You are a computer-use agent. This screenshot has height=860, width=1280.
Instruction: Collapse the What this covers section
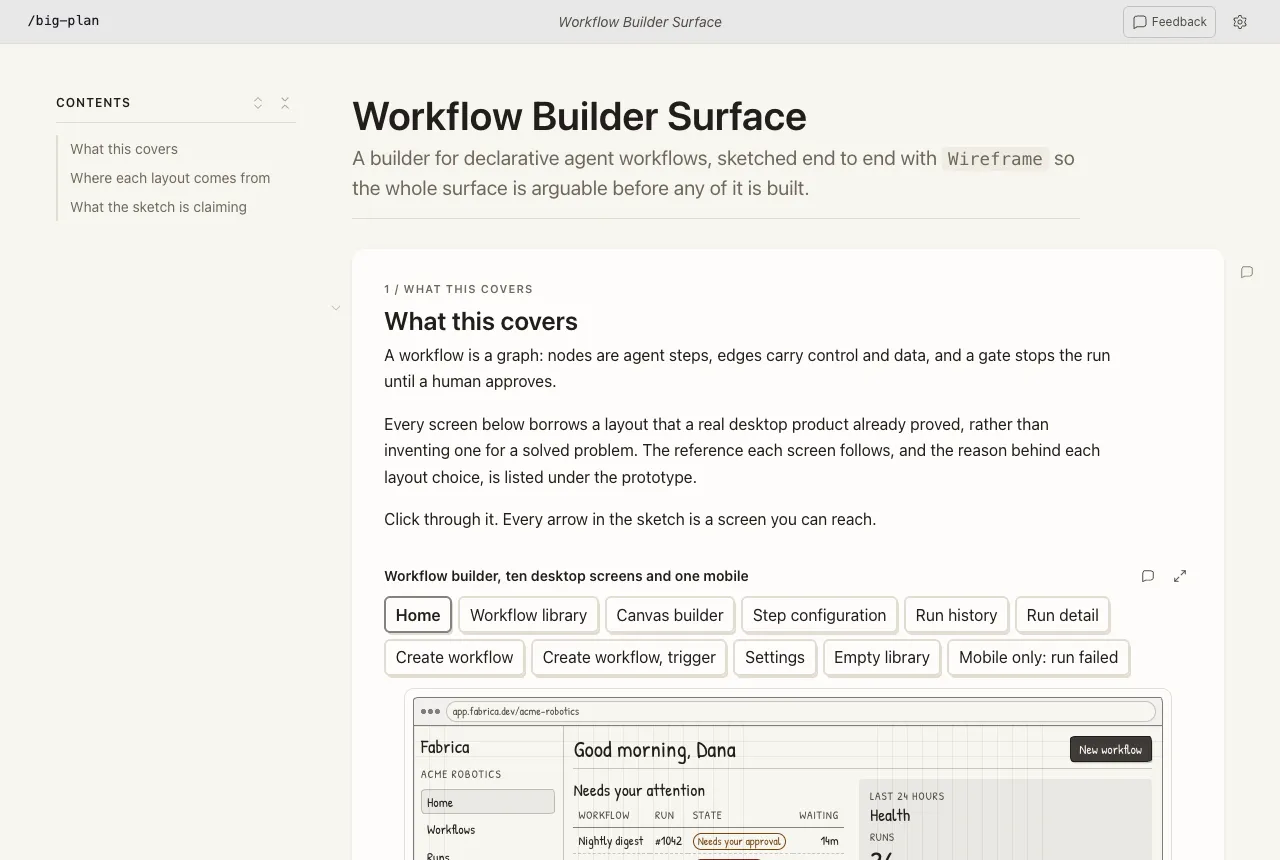pos(336,308)
